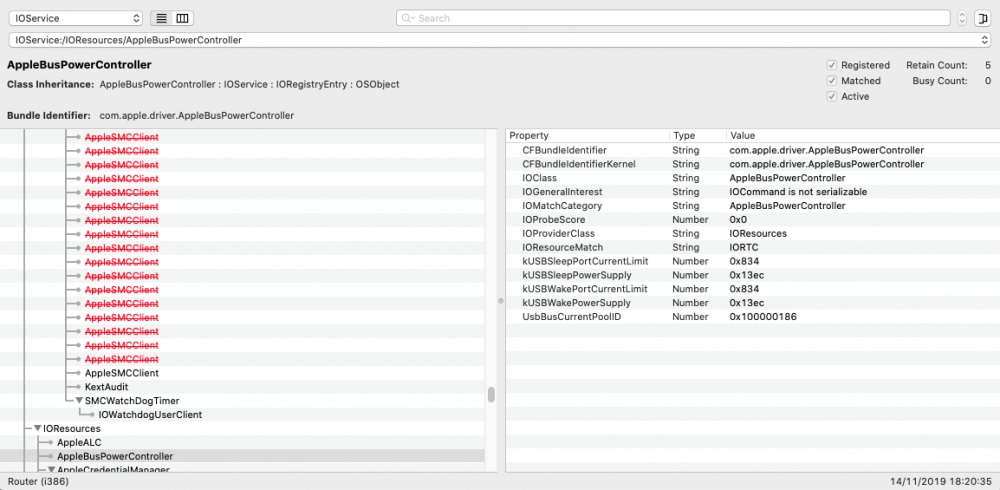
Task: Click the Search field
Action: (x=673, y=19)
